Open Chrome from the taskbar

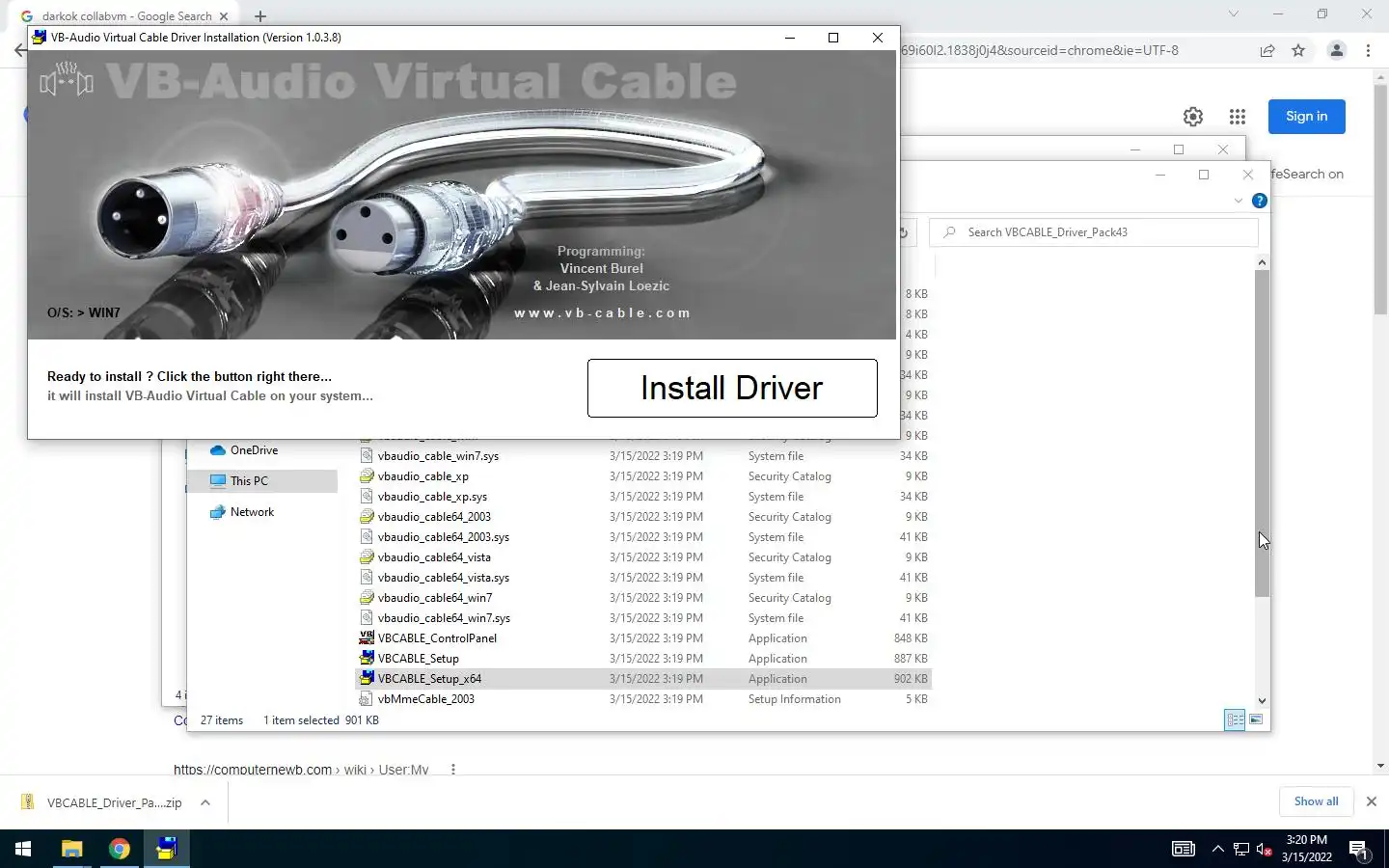(119, 849)
